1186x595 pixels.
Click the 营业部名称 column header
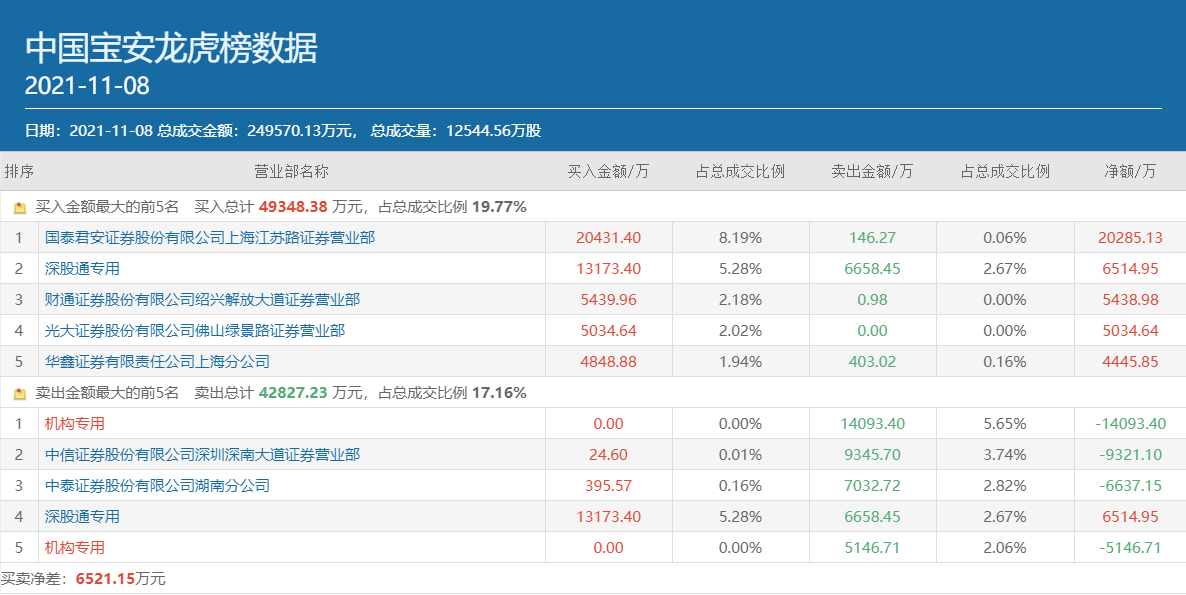click(291, 171)
